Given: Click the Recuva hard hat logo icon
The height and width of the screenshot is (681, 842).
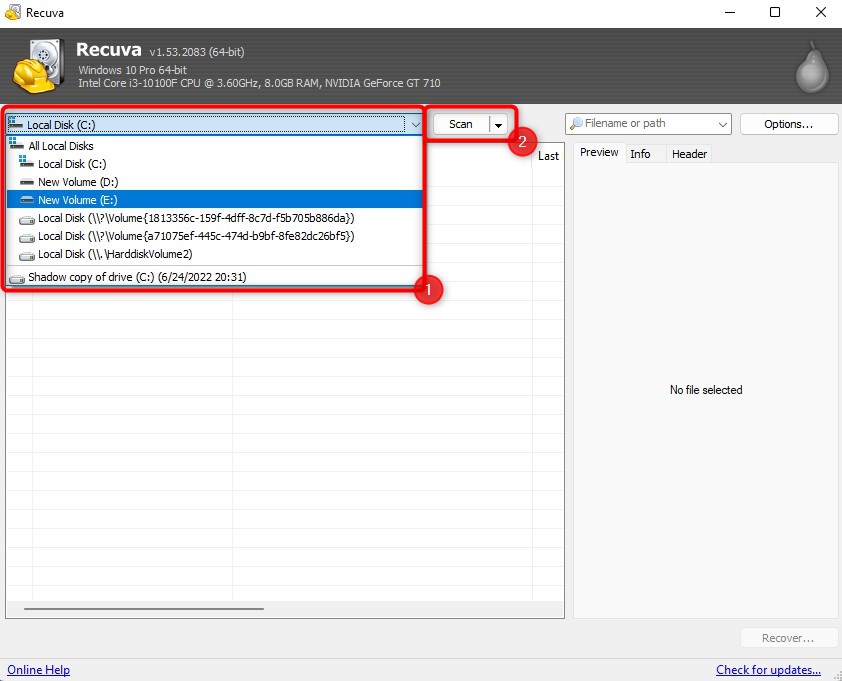Looking at the screenshot, I should pos(39,65).
